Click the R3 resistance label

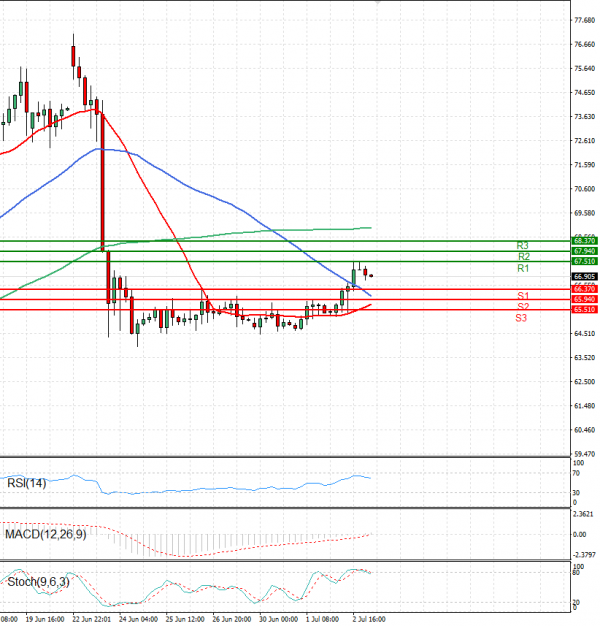(x=522, y=246)
